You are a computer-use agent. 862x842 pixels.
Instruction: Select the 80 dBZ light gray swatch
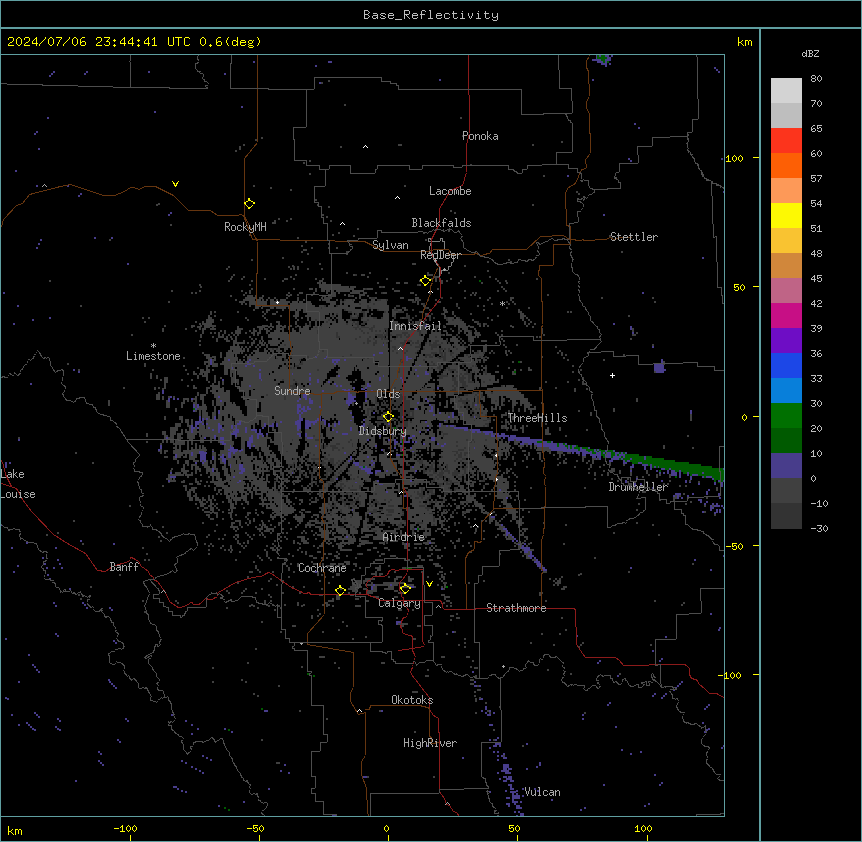(x=786, y=90)
